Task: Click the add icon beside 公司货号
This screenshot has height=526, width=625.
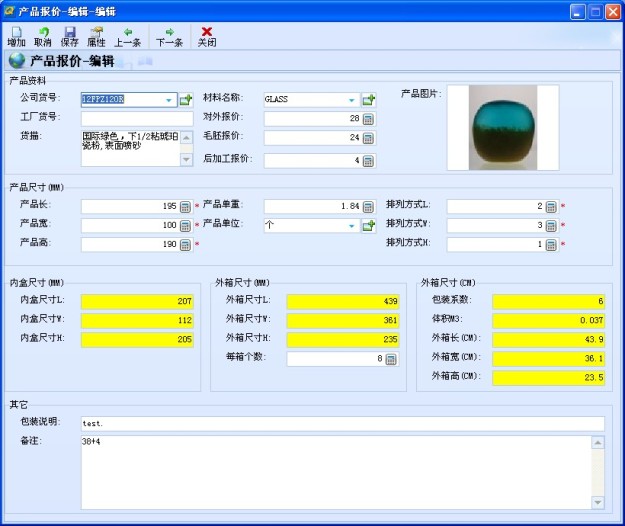Action: coord(186,100)
